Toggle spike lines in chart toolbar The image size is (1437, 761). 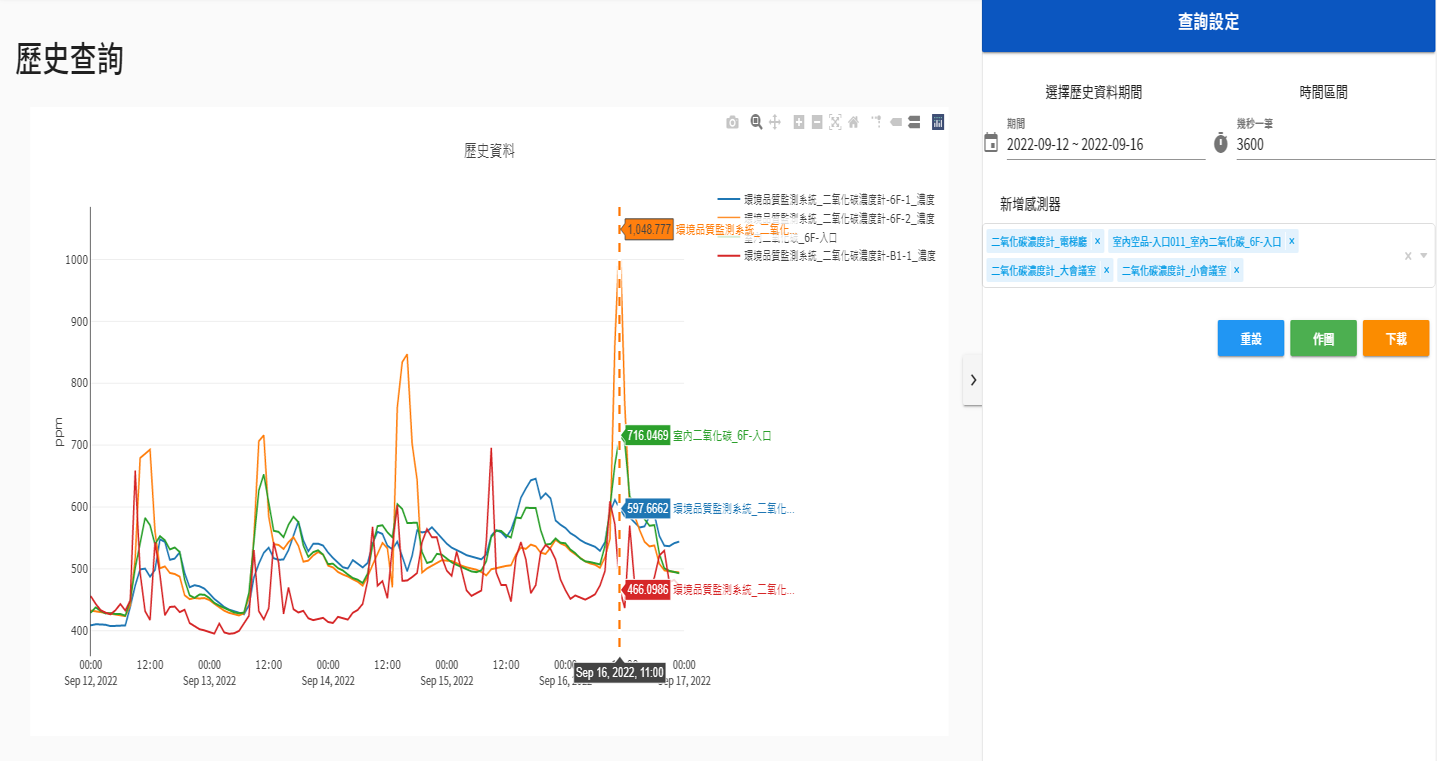point(877,122)
